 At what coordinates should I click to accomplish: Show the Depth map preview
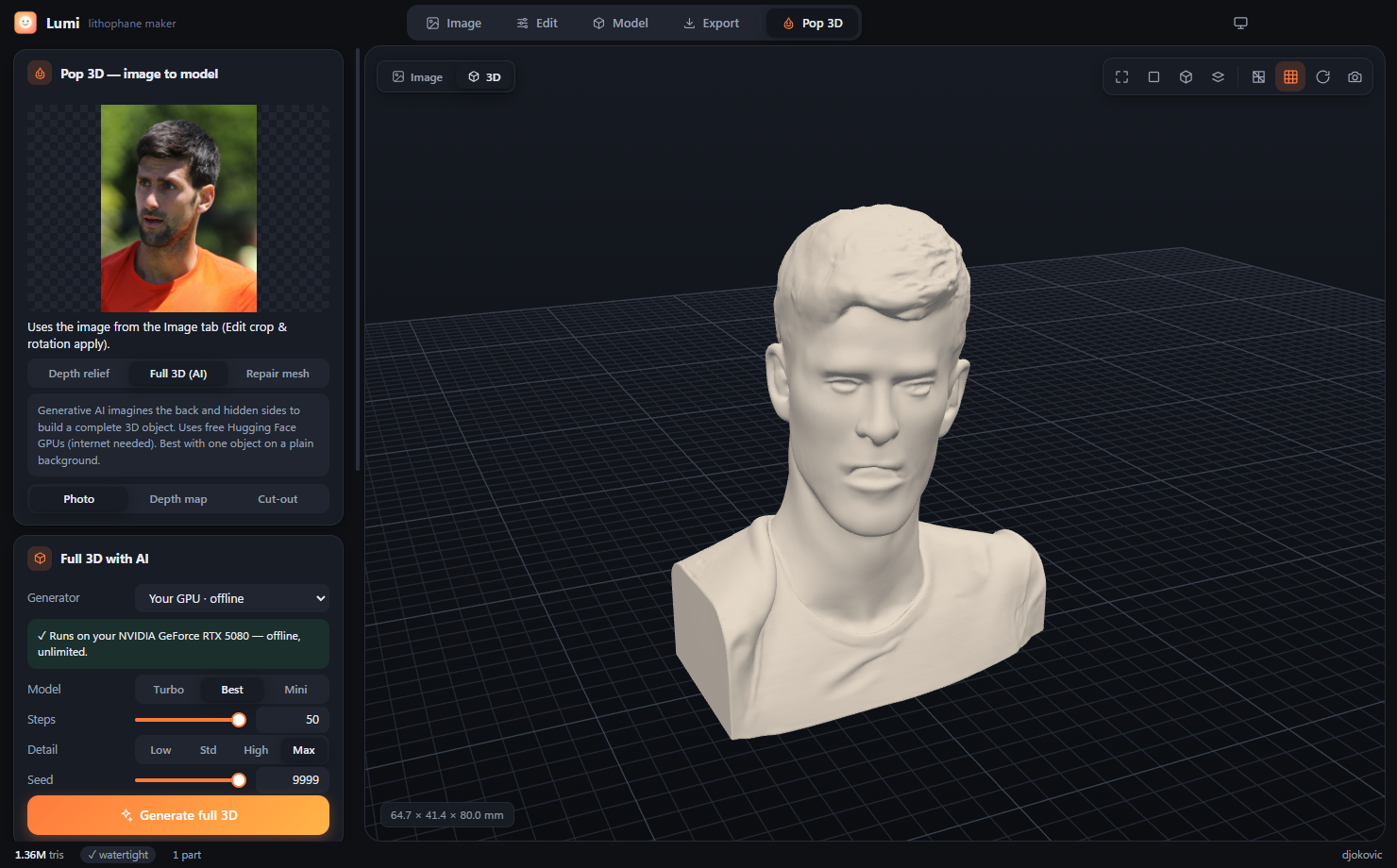(x=178, y=499)
